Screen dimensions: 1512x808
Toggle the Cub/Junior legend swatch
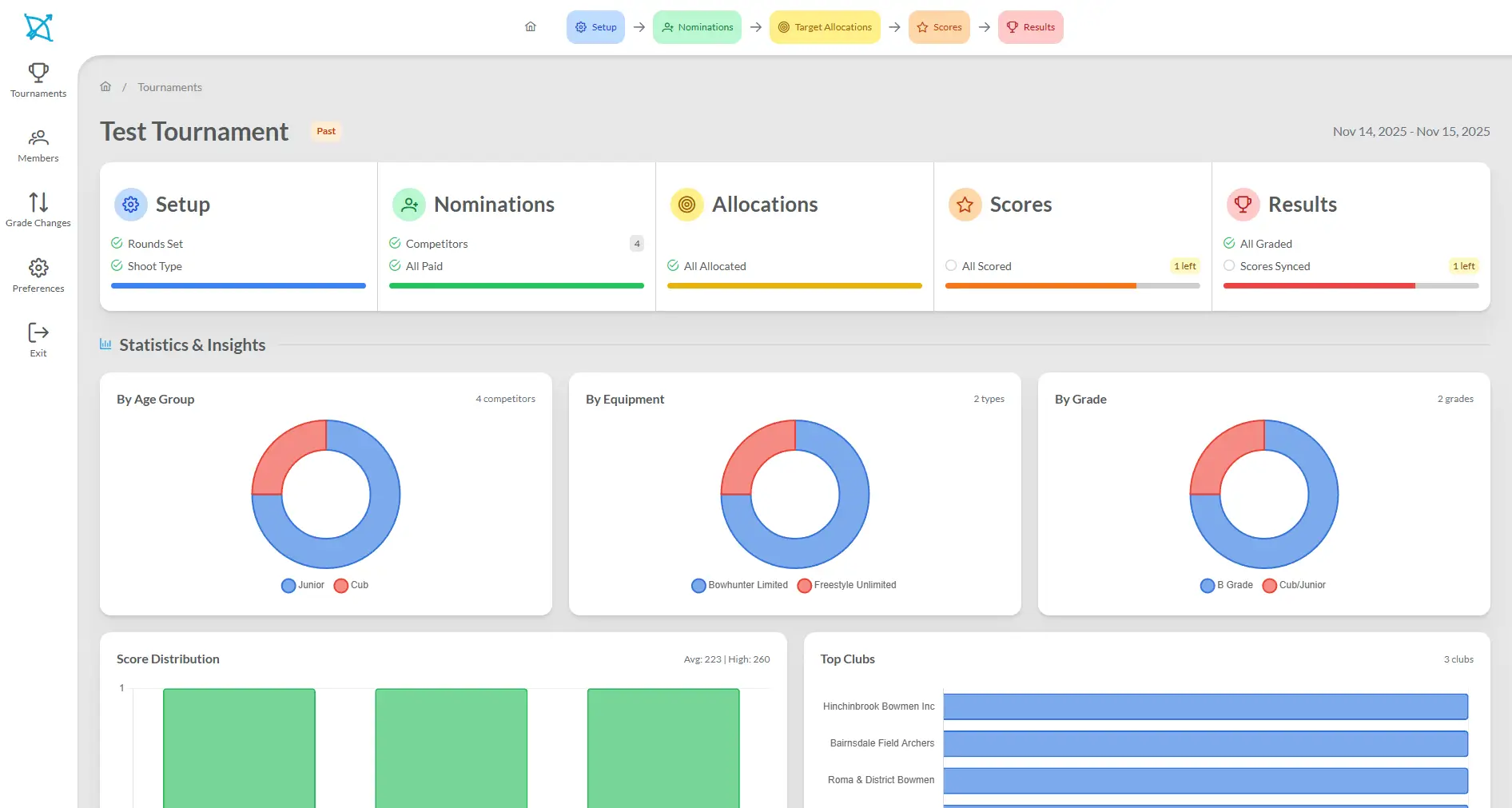point(1270,586)
